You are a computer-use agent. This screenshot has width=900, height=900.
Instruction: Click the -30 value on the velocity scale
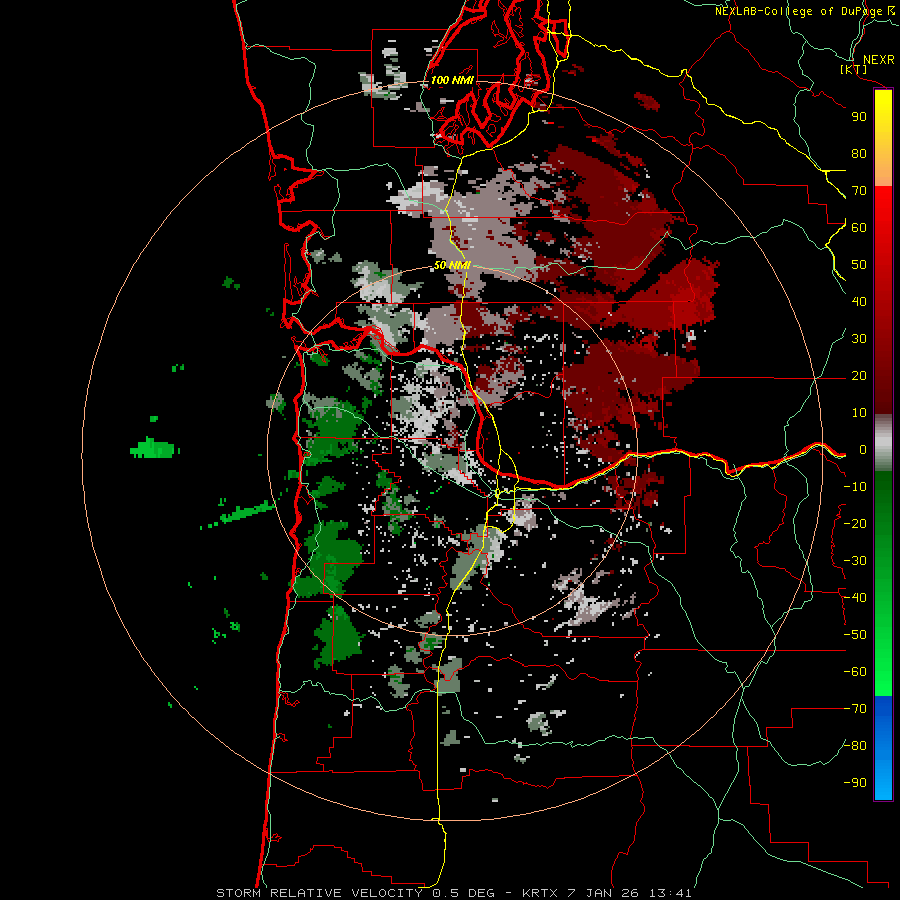pos(855,561)
